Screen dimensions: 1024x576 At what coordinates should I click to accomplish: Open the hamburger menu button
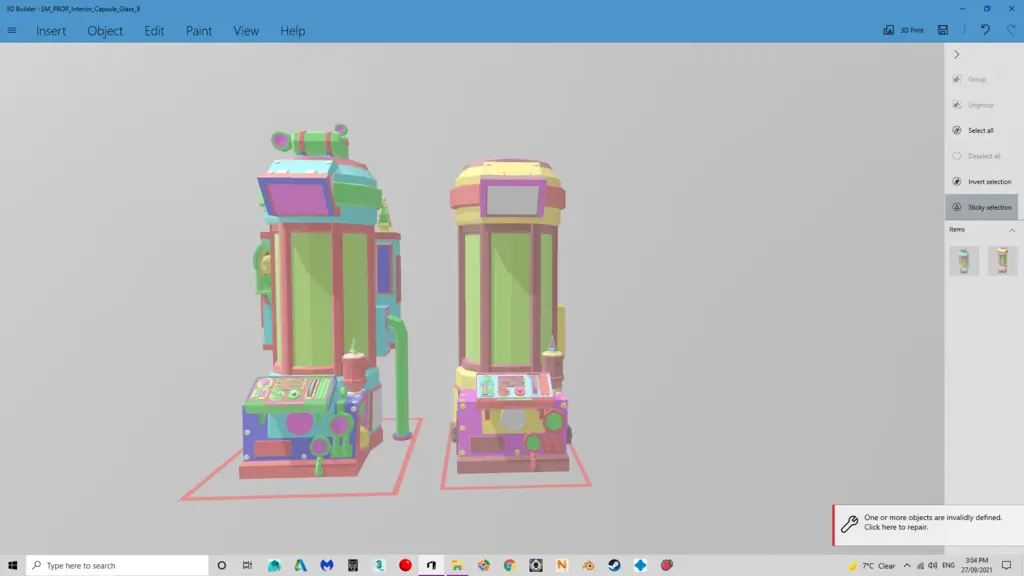click(12, 30)
